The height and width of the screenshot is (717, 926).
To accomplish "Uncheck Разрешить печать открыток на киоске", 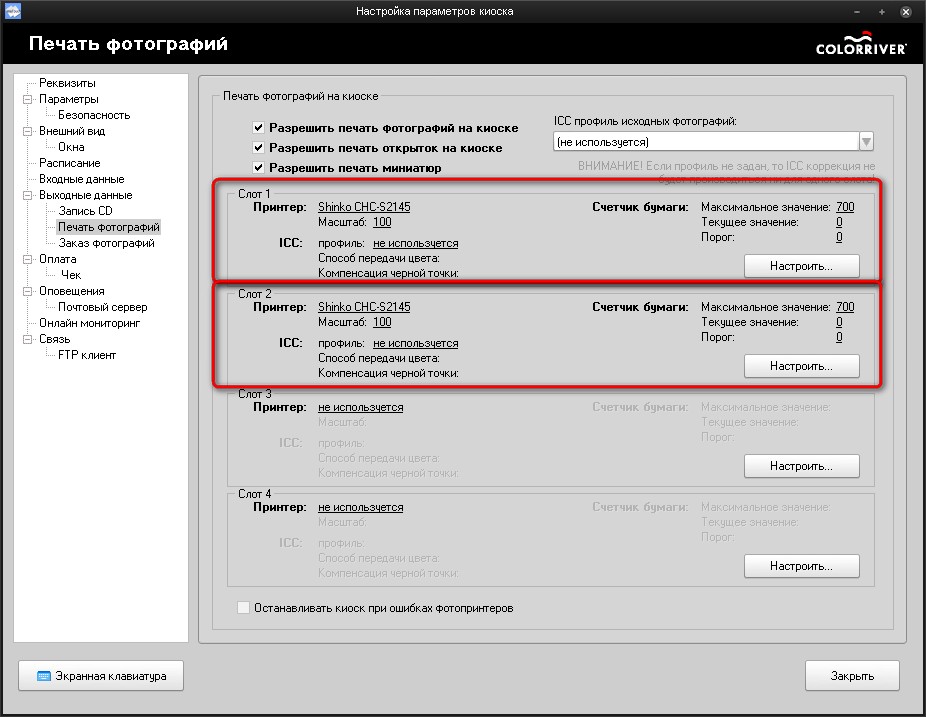I will pos(259,148).
